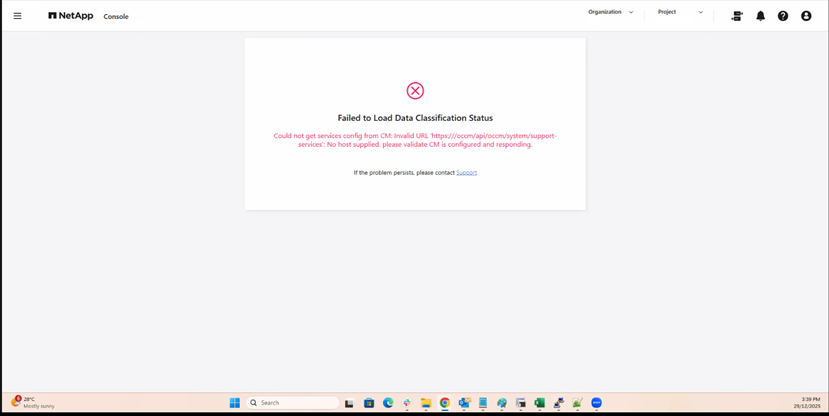
Task: Open Microsoft Edge from taskbar
Action: pyautogui.click(x=387, y=402)
